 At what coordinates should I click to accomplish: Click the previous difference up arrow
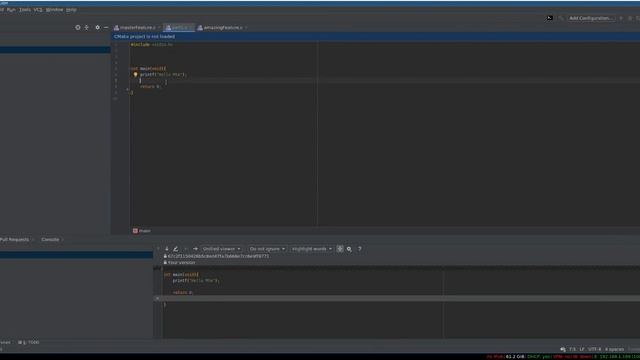coord(158,249)
